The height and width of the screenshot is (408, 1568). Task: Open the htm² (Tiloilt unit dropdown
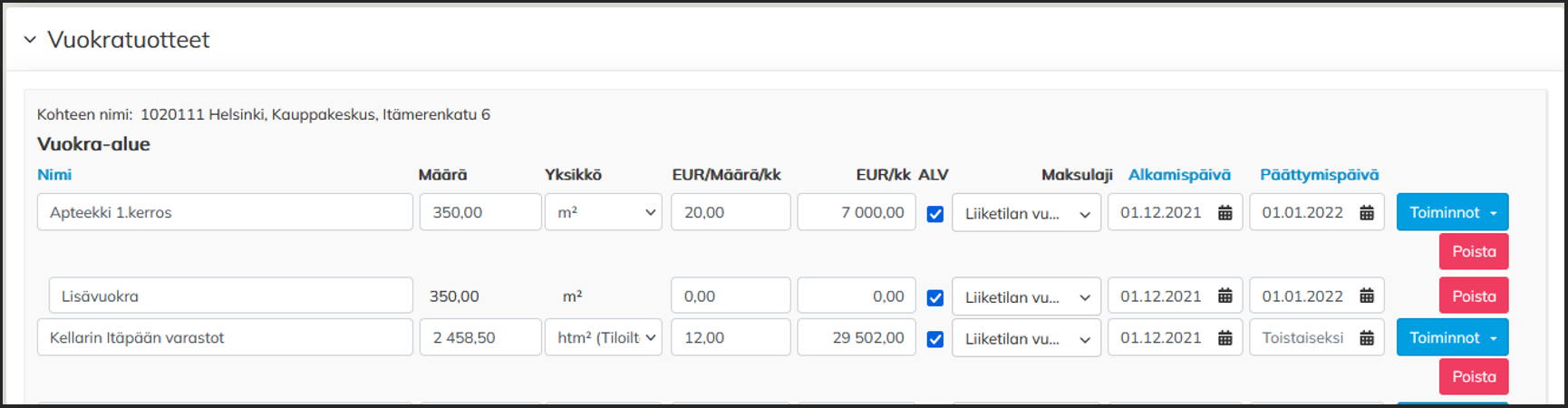[x=604, y=338]
